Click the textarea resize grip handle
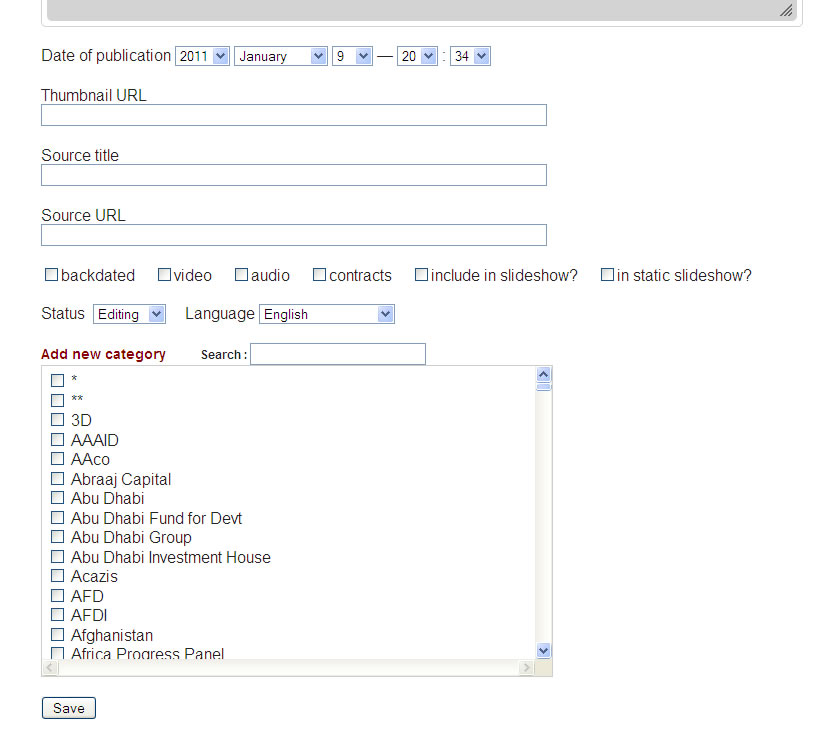 point(786,11)
